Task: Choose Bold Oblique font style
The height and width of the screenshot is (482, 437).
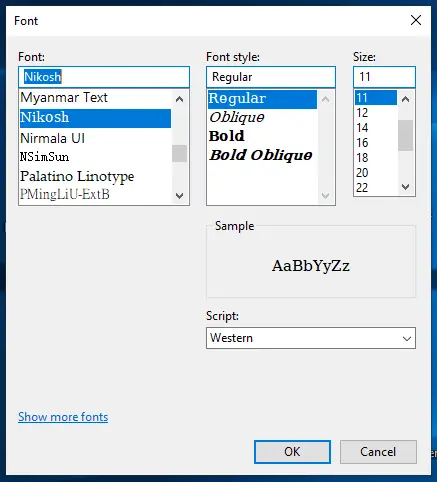Action: coord(262,155)
